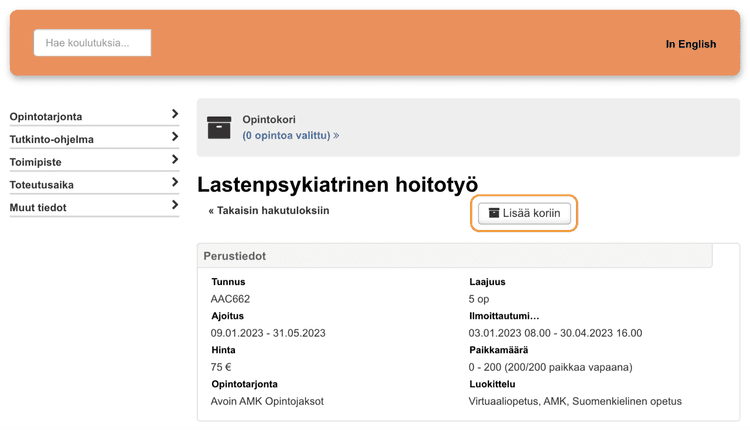The height and width of the screenshot is (430, 750).
Task: Expand Toimipiste chevron arrow
Action: 175,159
